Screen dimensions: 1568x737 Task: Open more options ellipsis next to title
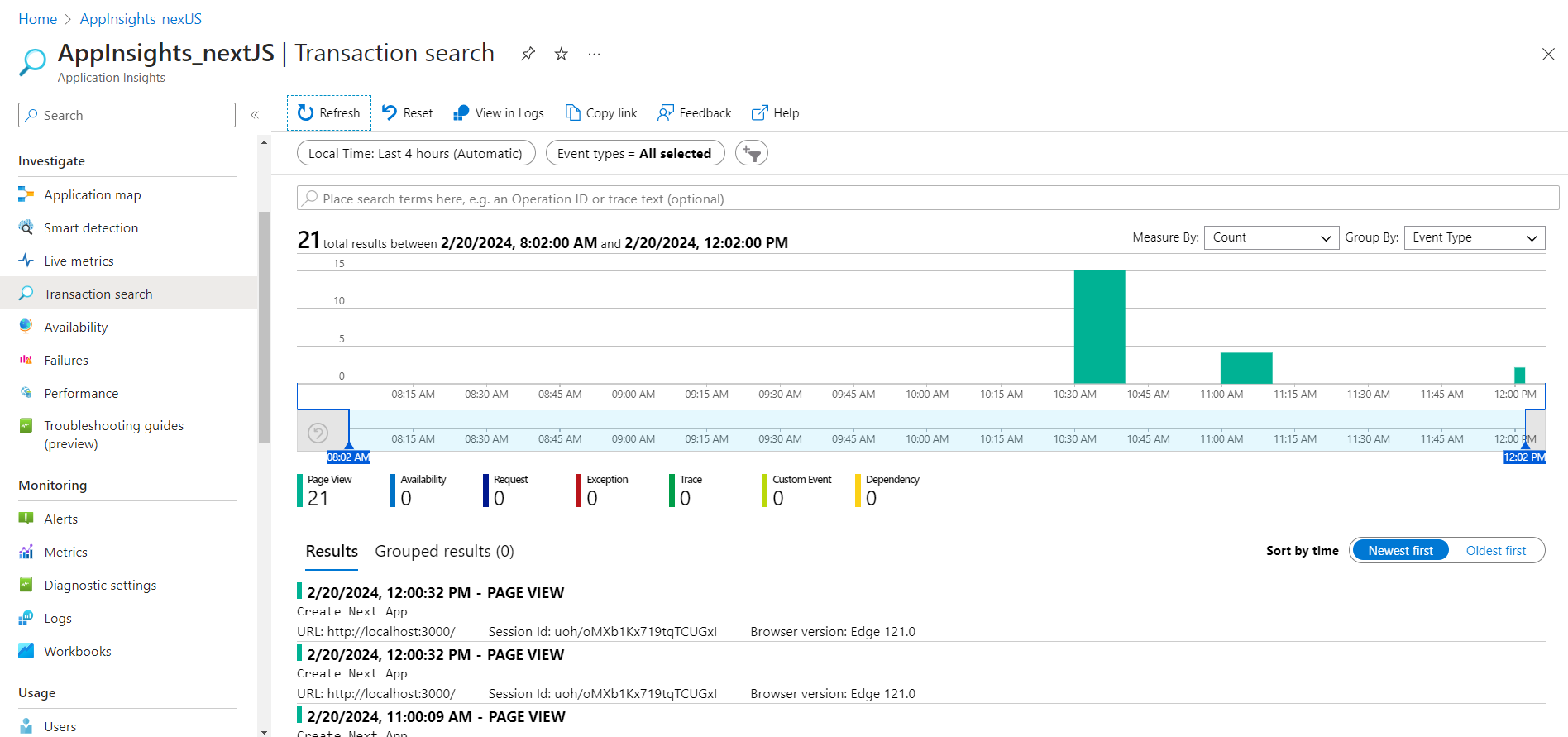[594, 54]
